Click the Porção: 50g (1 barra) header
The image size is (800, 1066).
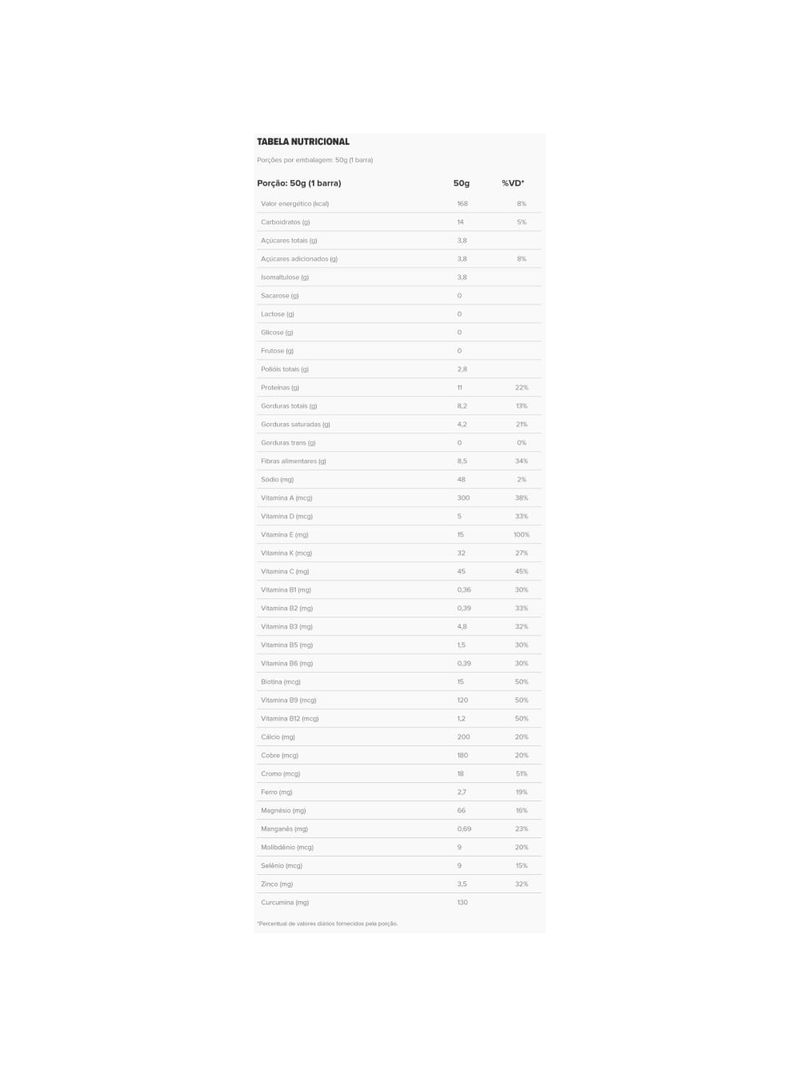coord(298,183)
